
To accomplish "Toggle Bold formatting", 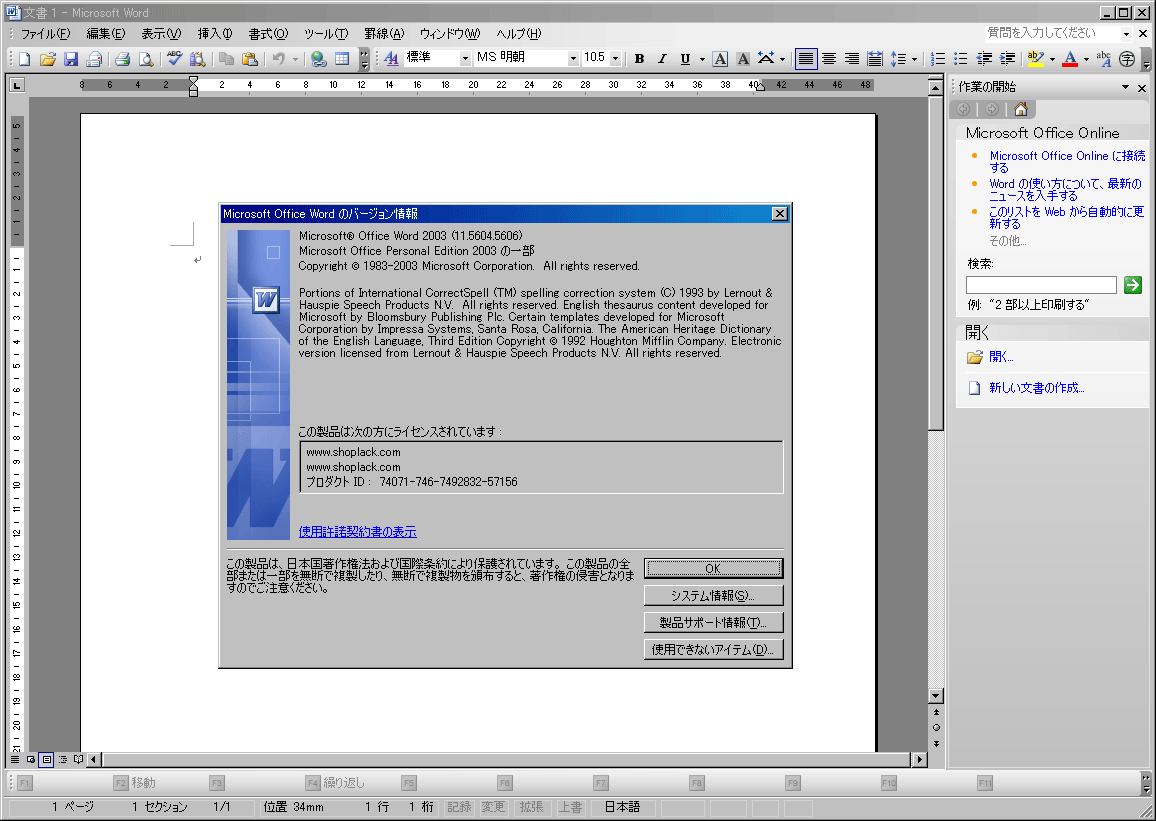I will click(x=639, y=59).
